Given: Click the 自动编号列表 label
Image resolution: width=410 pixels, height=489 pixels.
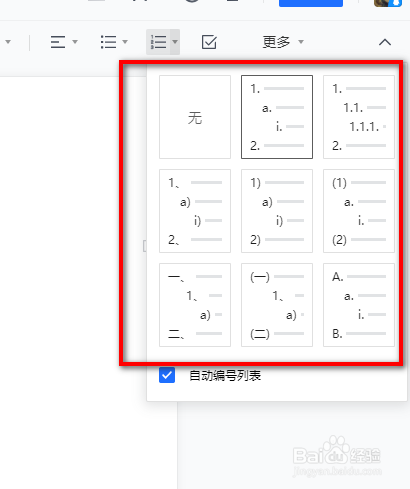Looking at the screenshot, I should pyautogui.click(x=225, y=376).
